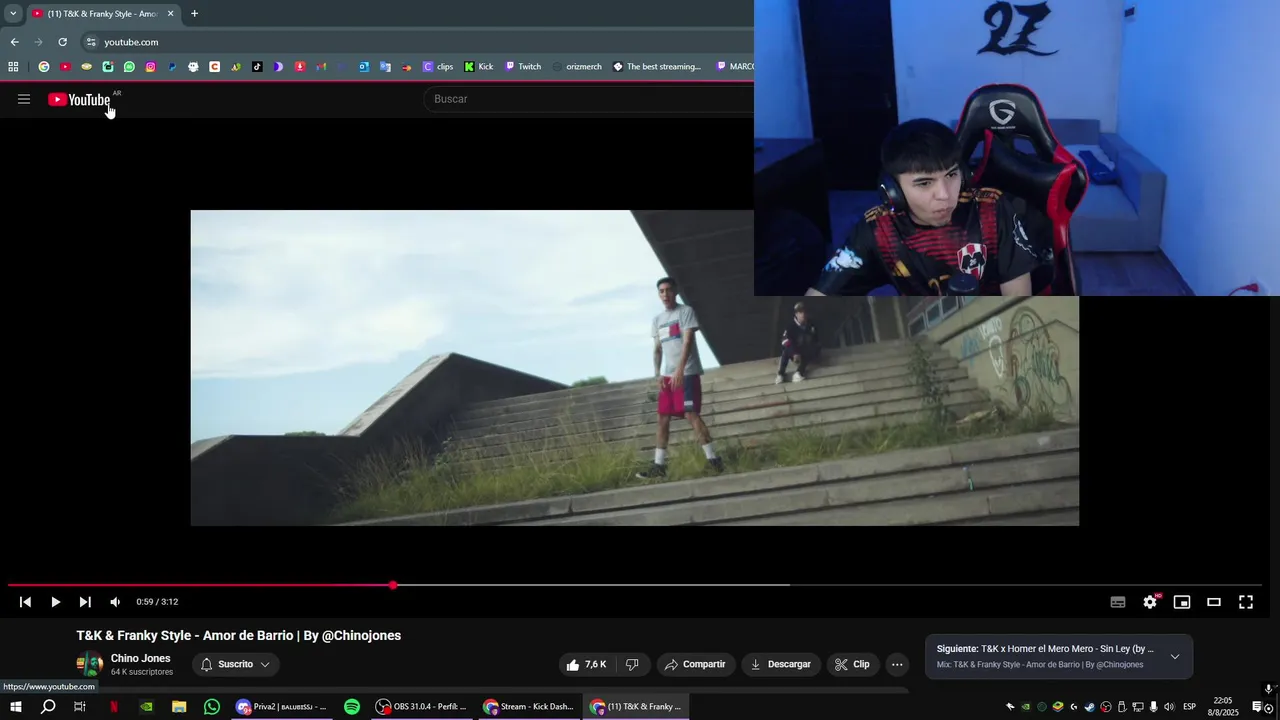Open more actions three-dot menu
The height and width of the screenshot is (720, 1280).
(x=897, y=664)
